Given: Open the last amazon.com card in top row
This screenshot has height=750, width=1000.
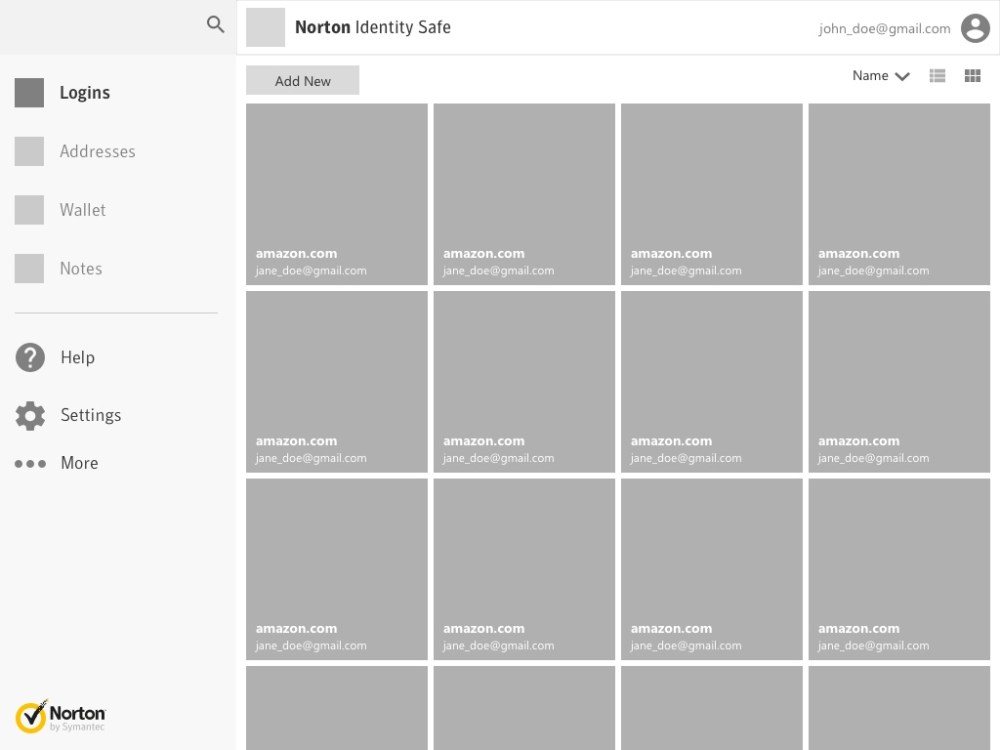Looking at the screenshot, I should (899, 194).
